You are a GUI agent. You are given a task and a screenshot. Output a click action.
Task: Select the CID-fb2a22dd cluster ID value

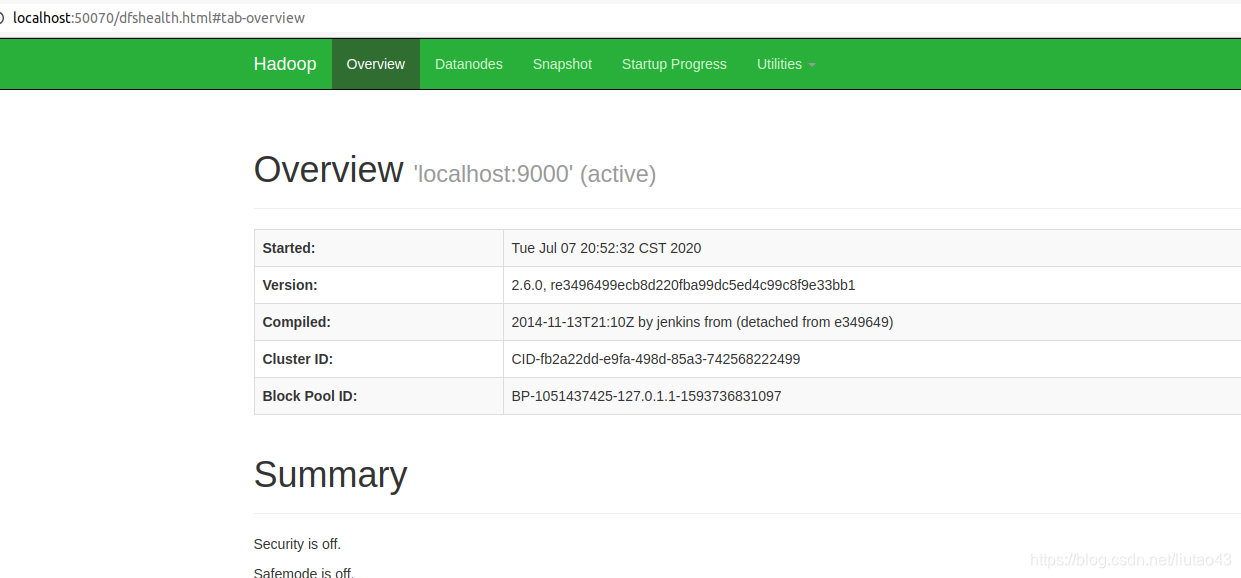(x=656, y=359)
